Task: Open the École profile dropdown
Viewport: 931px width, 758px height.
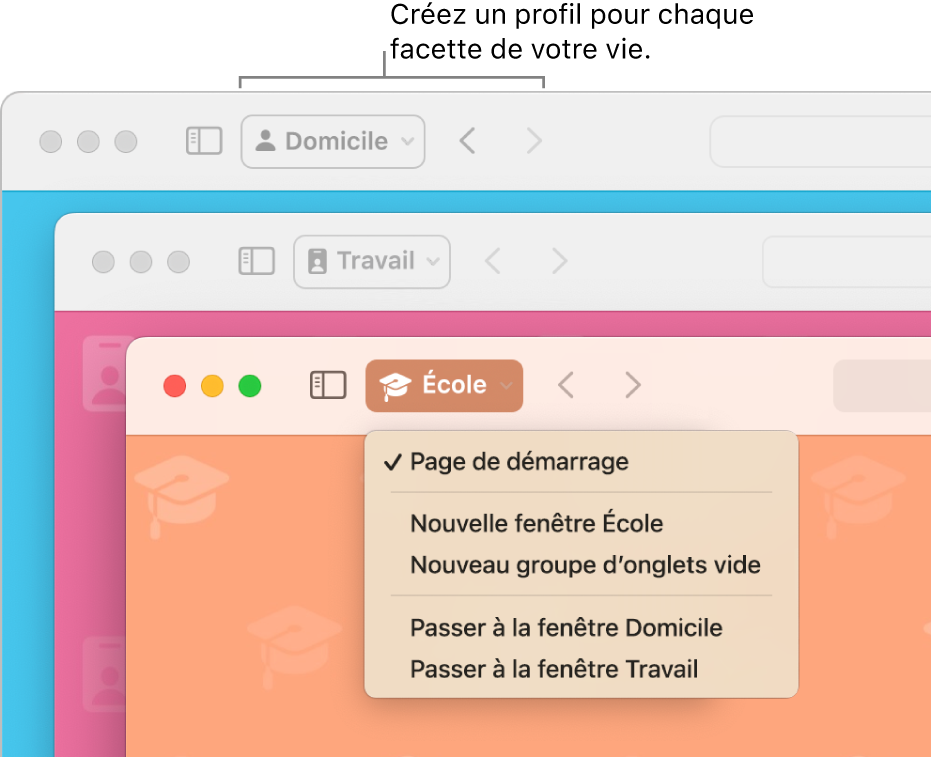Action: pos(444,385)
